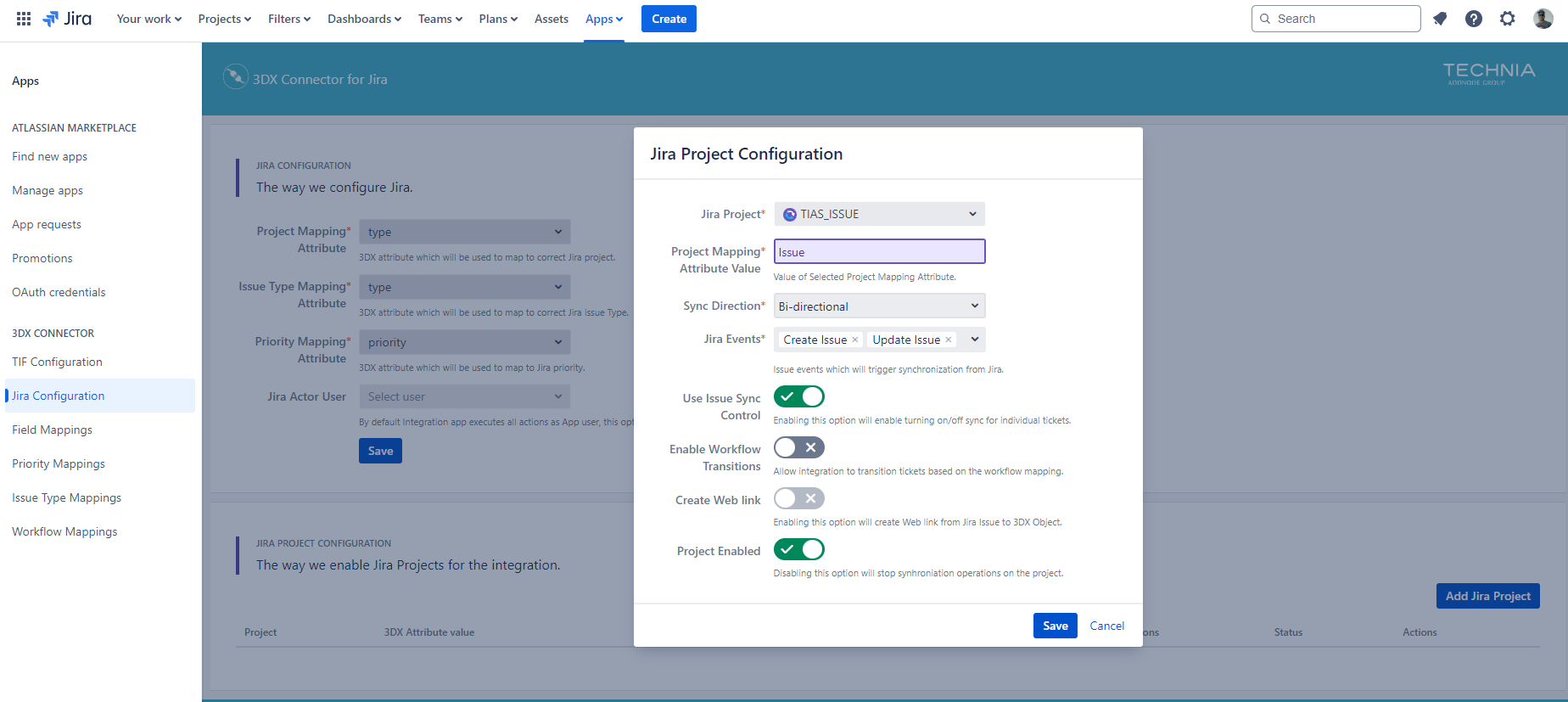This screenshot has height=702, width=1568.
Task: Open Find new apps link
Action: click(50, 156)
